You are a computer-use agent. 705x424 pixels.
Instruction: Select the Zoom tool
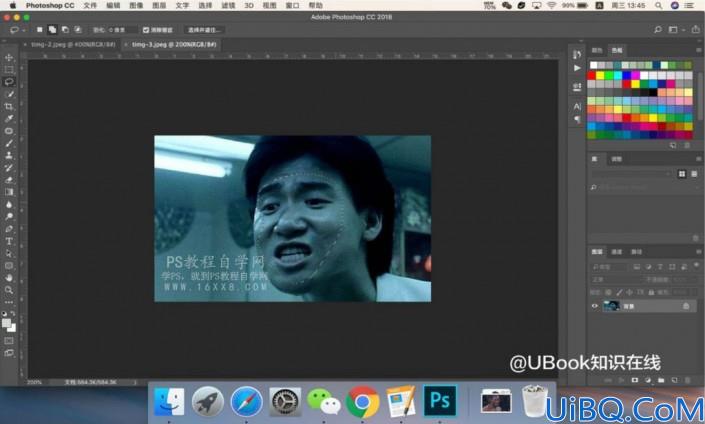point(9,290)
